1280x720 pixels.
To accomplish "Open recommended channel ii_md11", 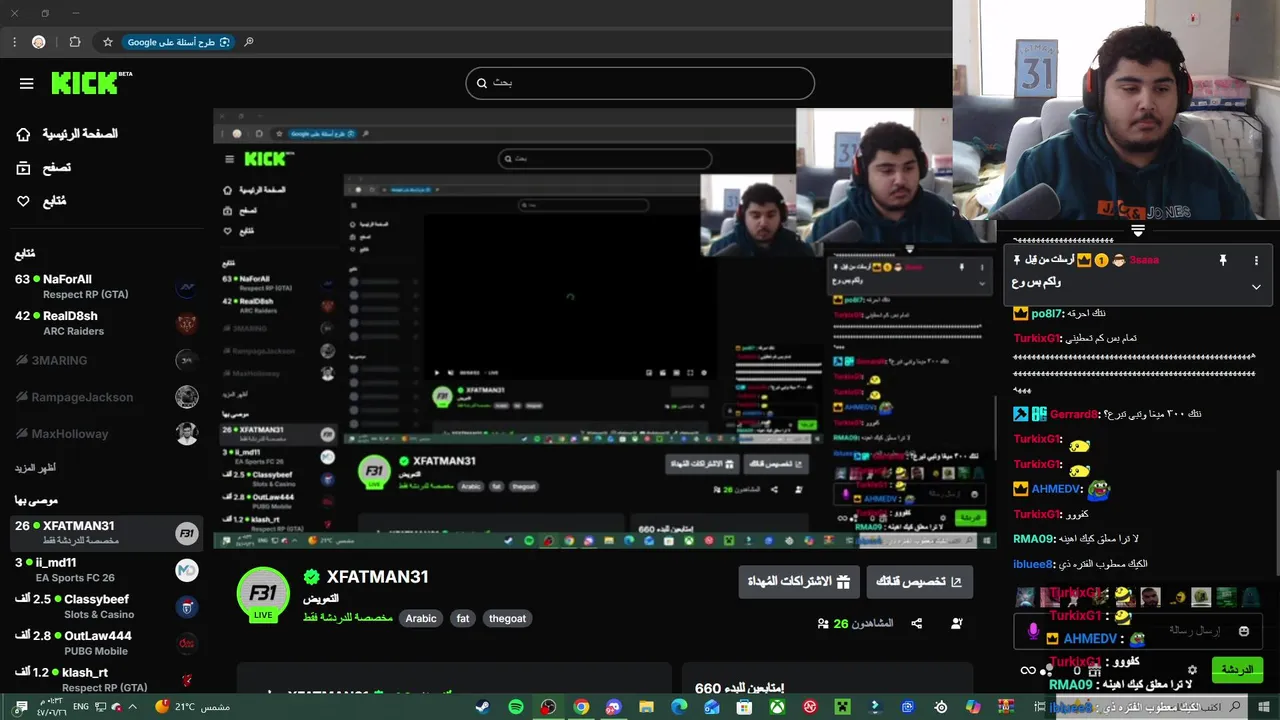I will 106,570.
